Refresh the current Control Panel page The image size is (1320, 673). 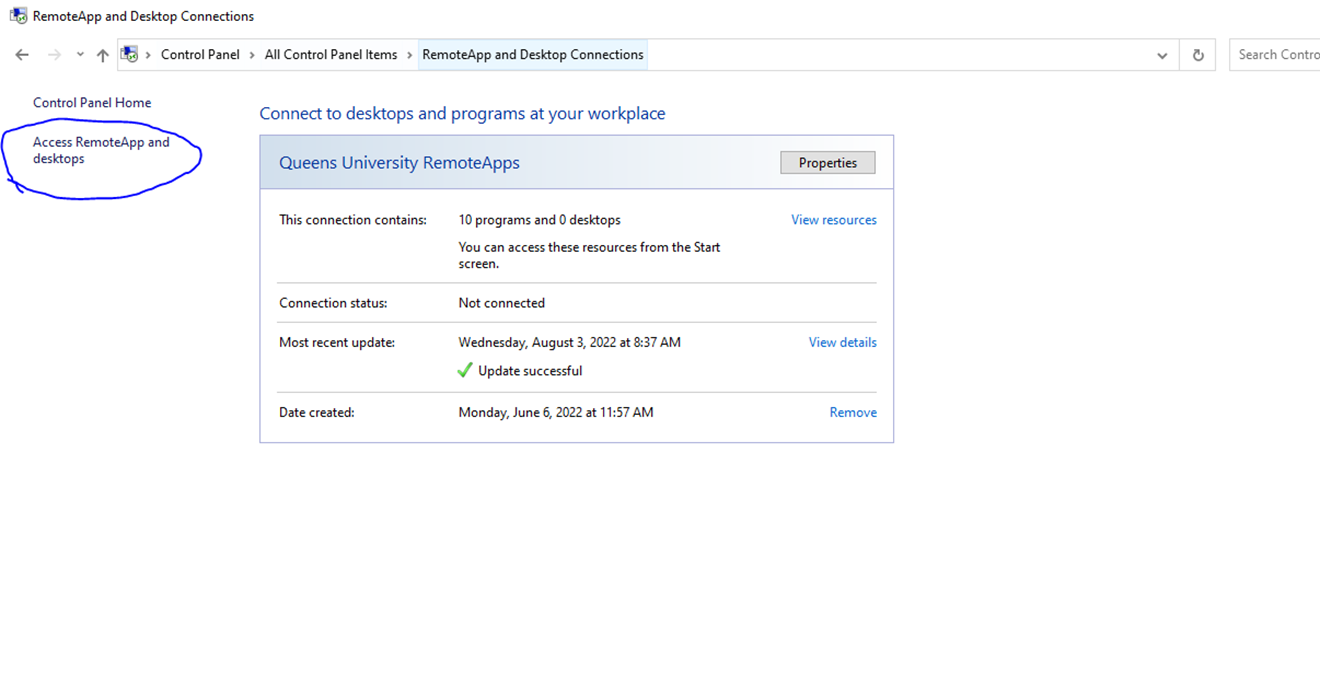pos(1198,56)
